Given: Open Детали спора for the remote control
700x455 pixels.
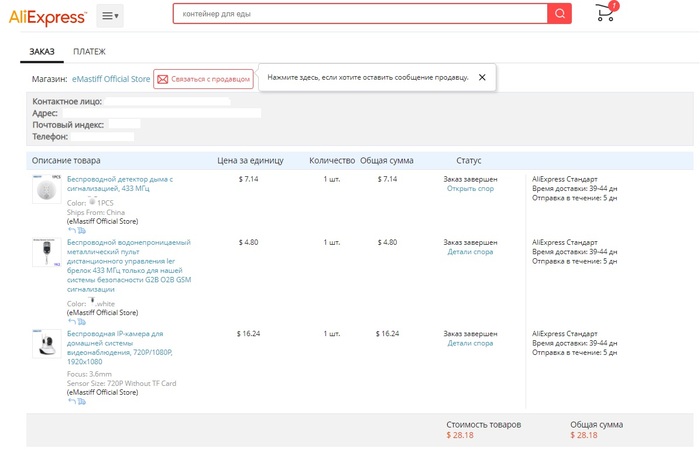Looking at the screenshot, I should pyautogui.click(x=470, y=252).
